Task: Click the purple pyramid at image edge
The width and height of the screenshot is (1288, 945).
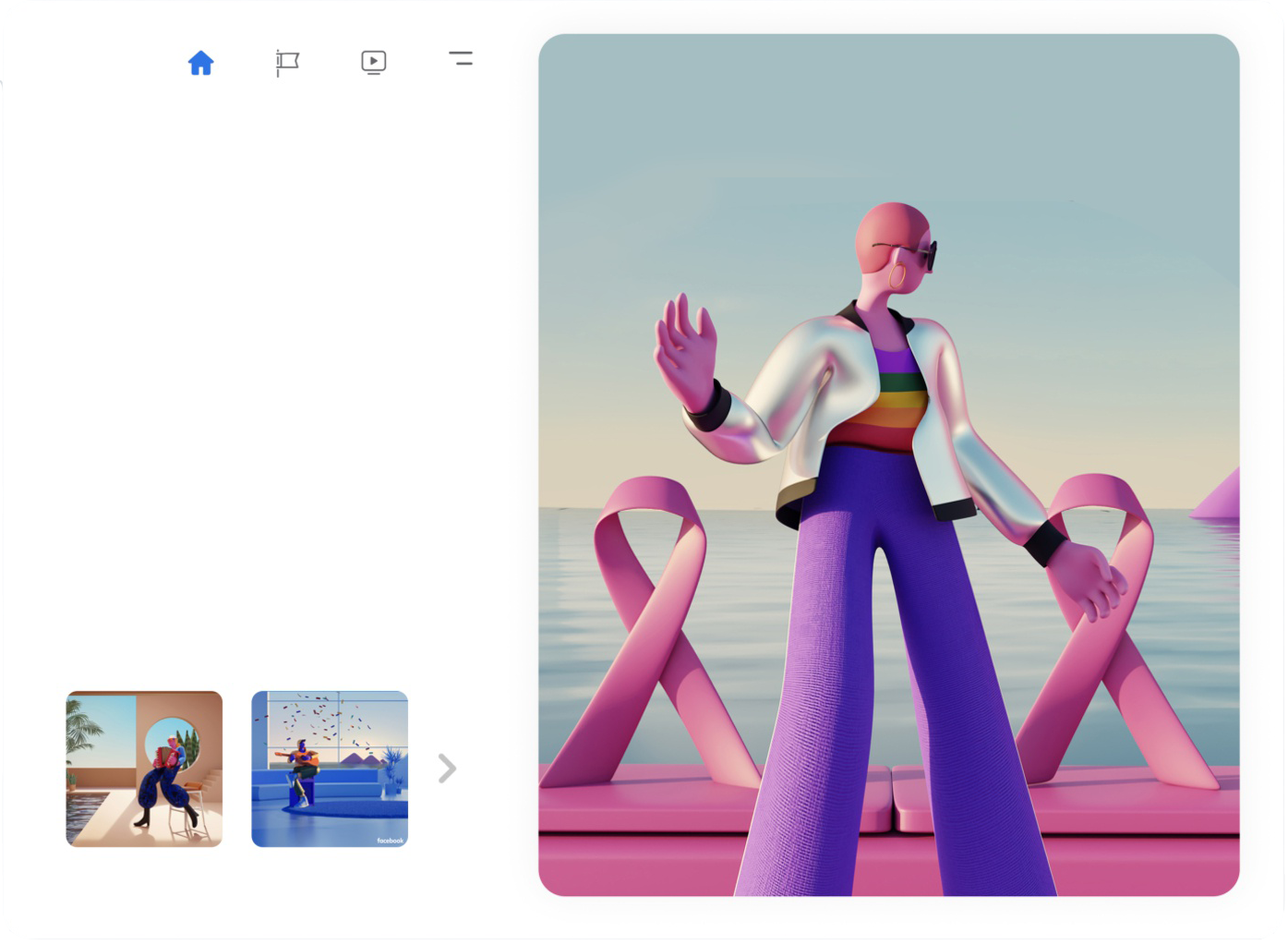Action: point(1215,494)
